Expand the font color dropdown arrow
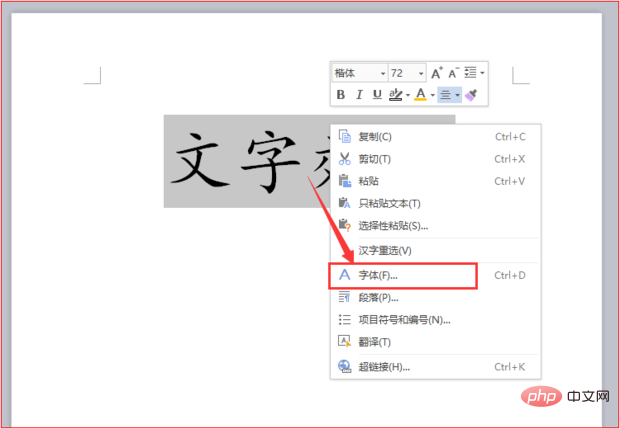The height and width of the screenshot is (429, 620). (x=433, y=95)
